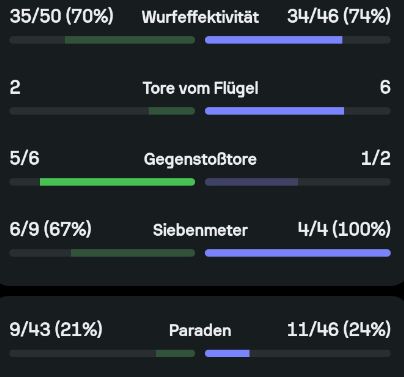Select the 34/46 (74%) value
The image size is (404, 377).
pyautogui.click(x=339, y=16)
